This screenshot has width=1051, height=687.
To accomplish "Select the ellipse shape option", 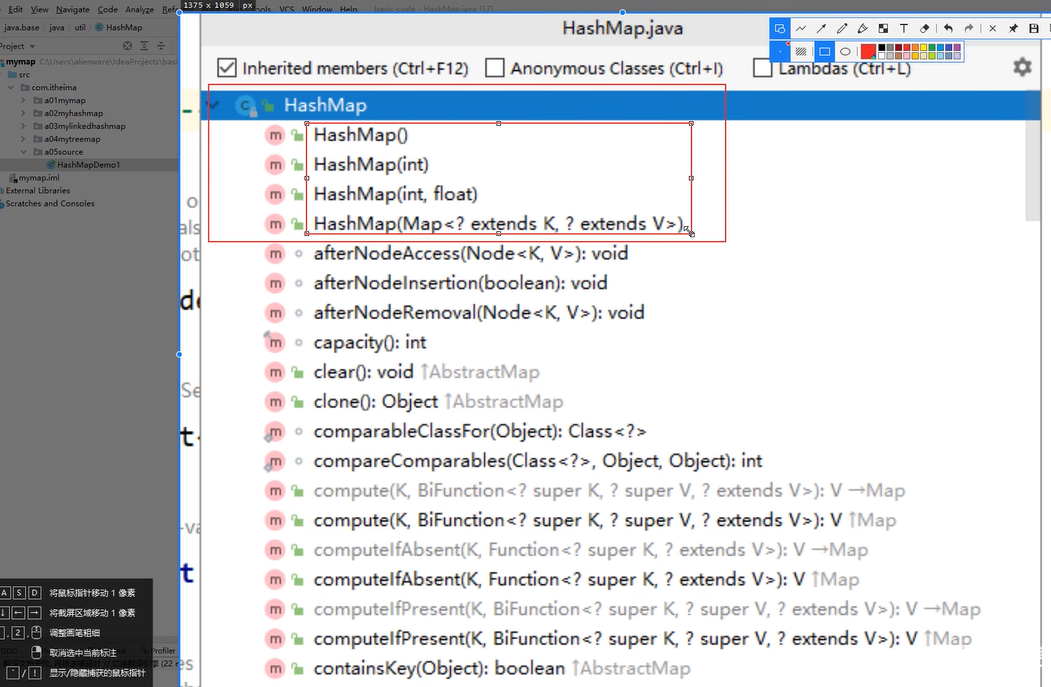I will [846, 50].
